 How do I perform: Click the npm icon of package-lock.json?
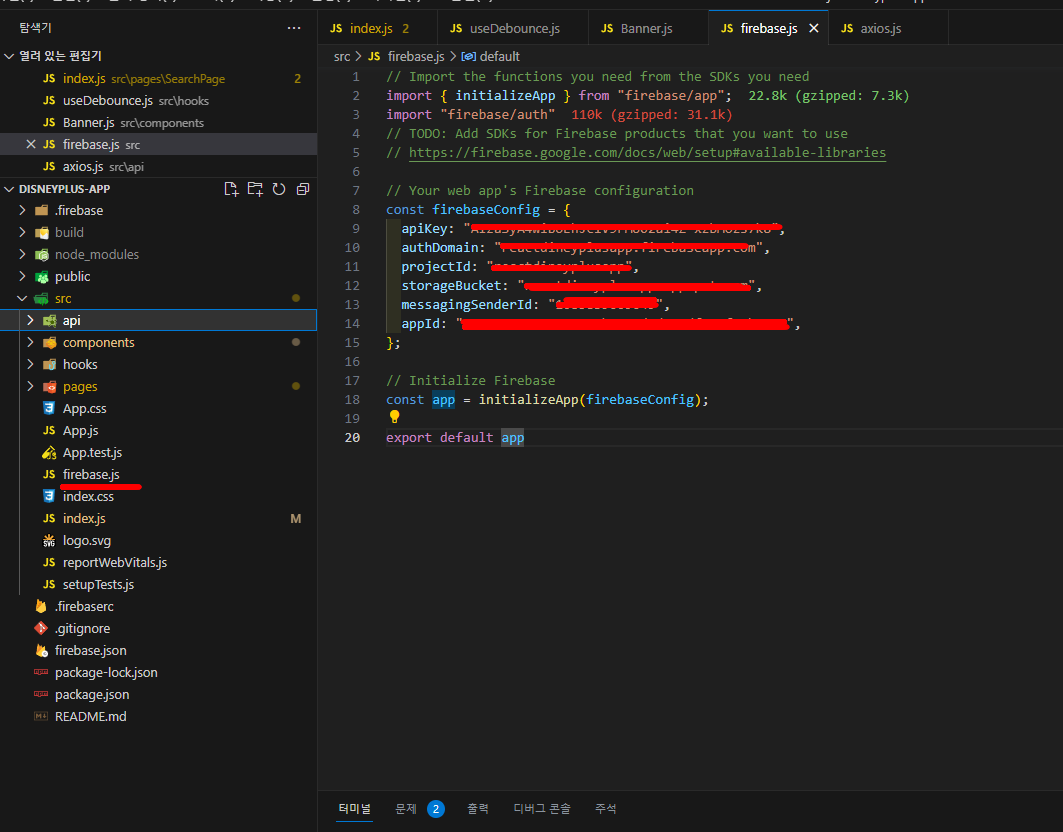(x=41, y=673)
